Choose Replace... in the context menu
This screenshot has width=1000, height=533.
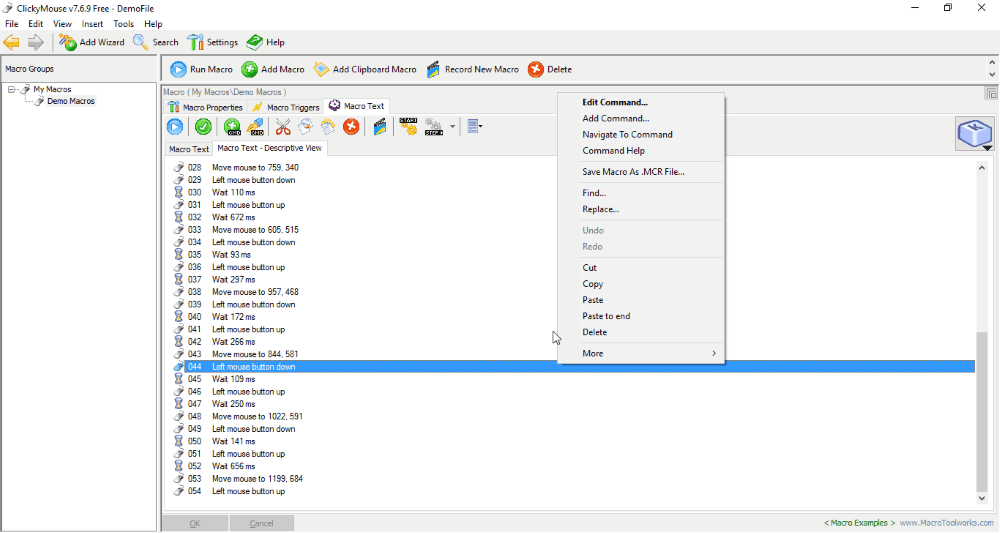pos(641,209)
